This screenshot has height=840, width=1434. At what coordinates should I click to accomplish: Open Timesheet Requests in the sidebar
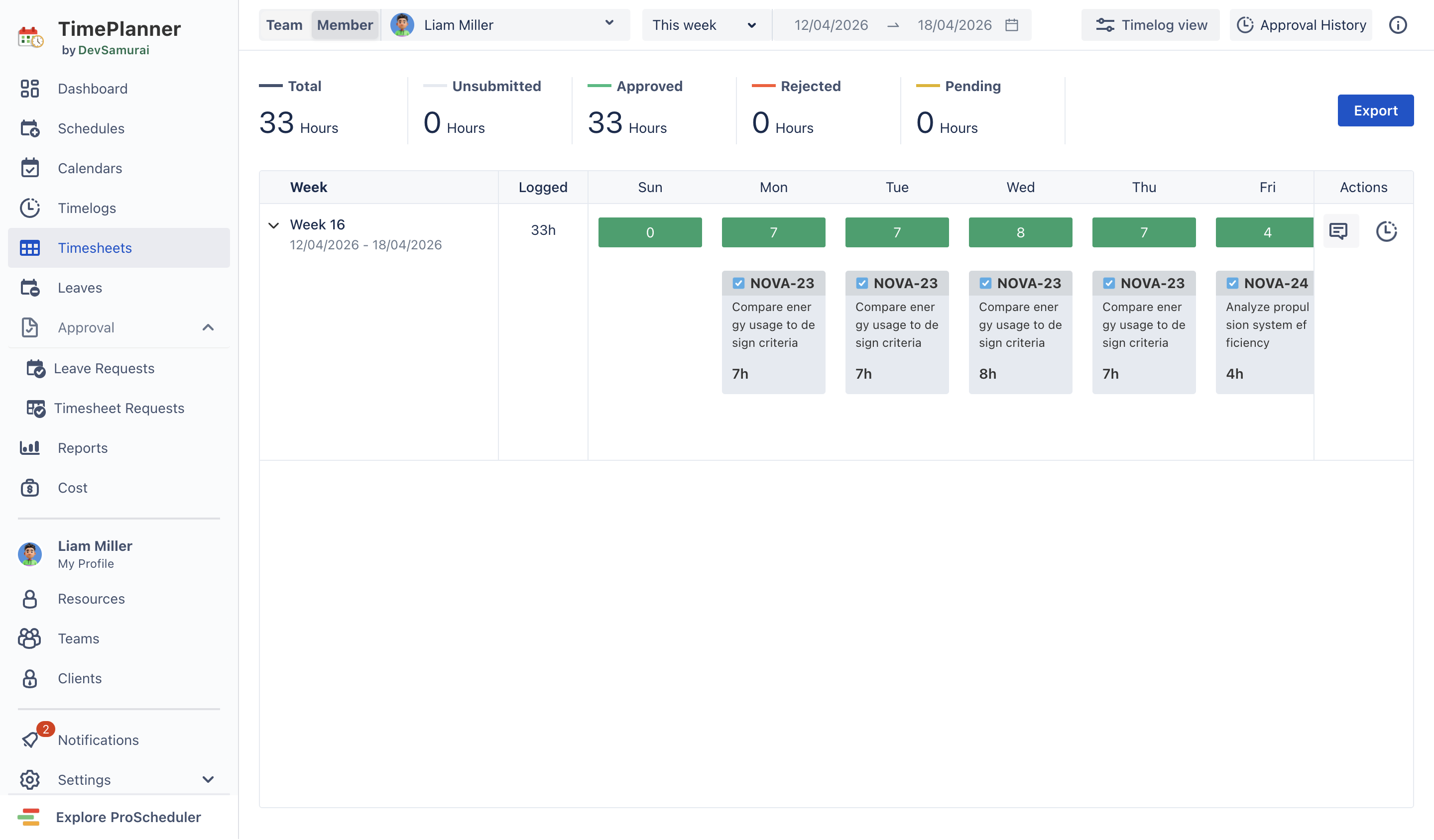pos(119,409)
